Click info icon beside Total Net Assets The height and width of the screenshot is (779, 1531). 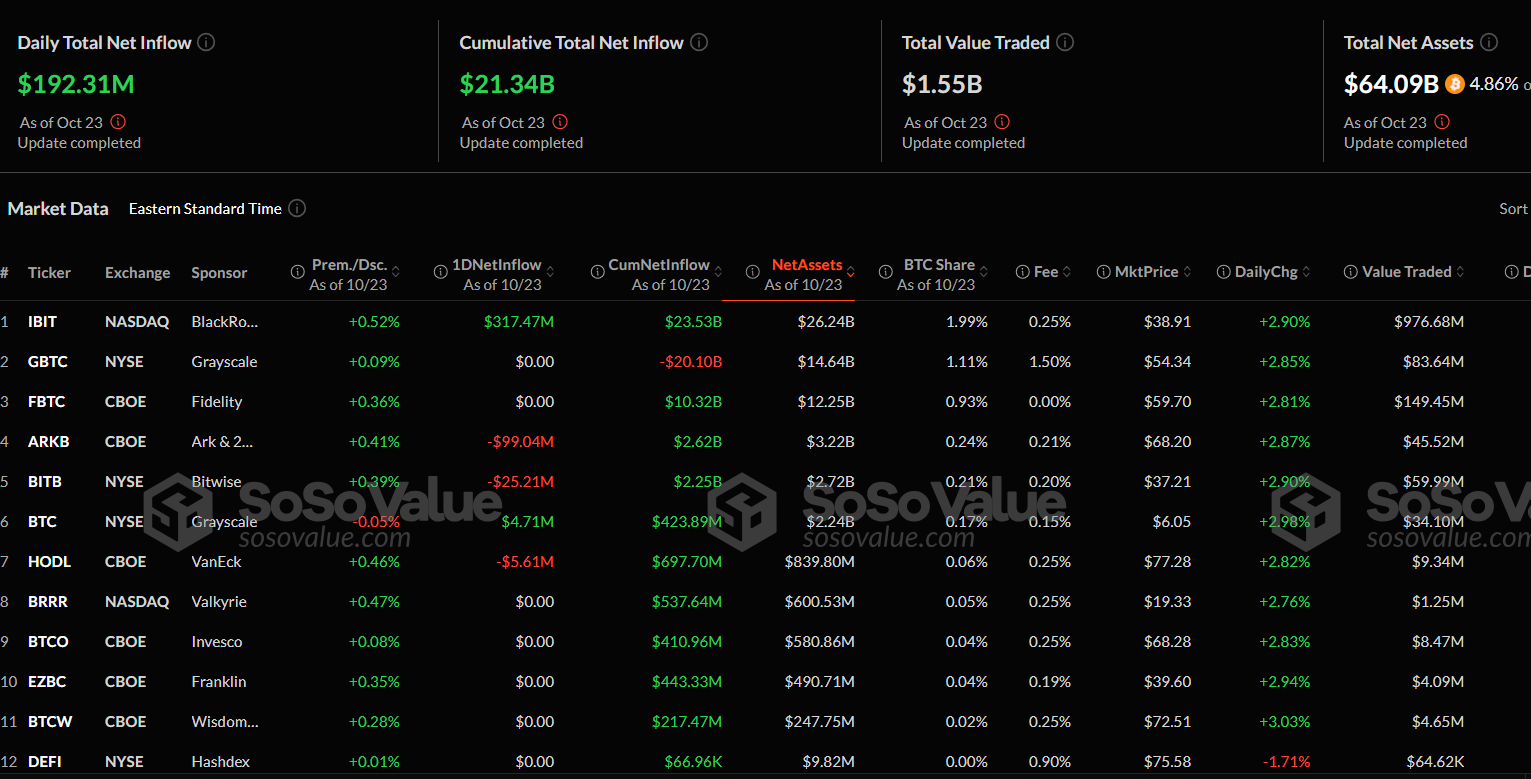pyautogui.click(x=1489, y=42)
